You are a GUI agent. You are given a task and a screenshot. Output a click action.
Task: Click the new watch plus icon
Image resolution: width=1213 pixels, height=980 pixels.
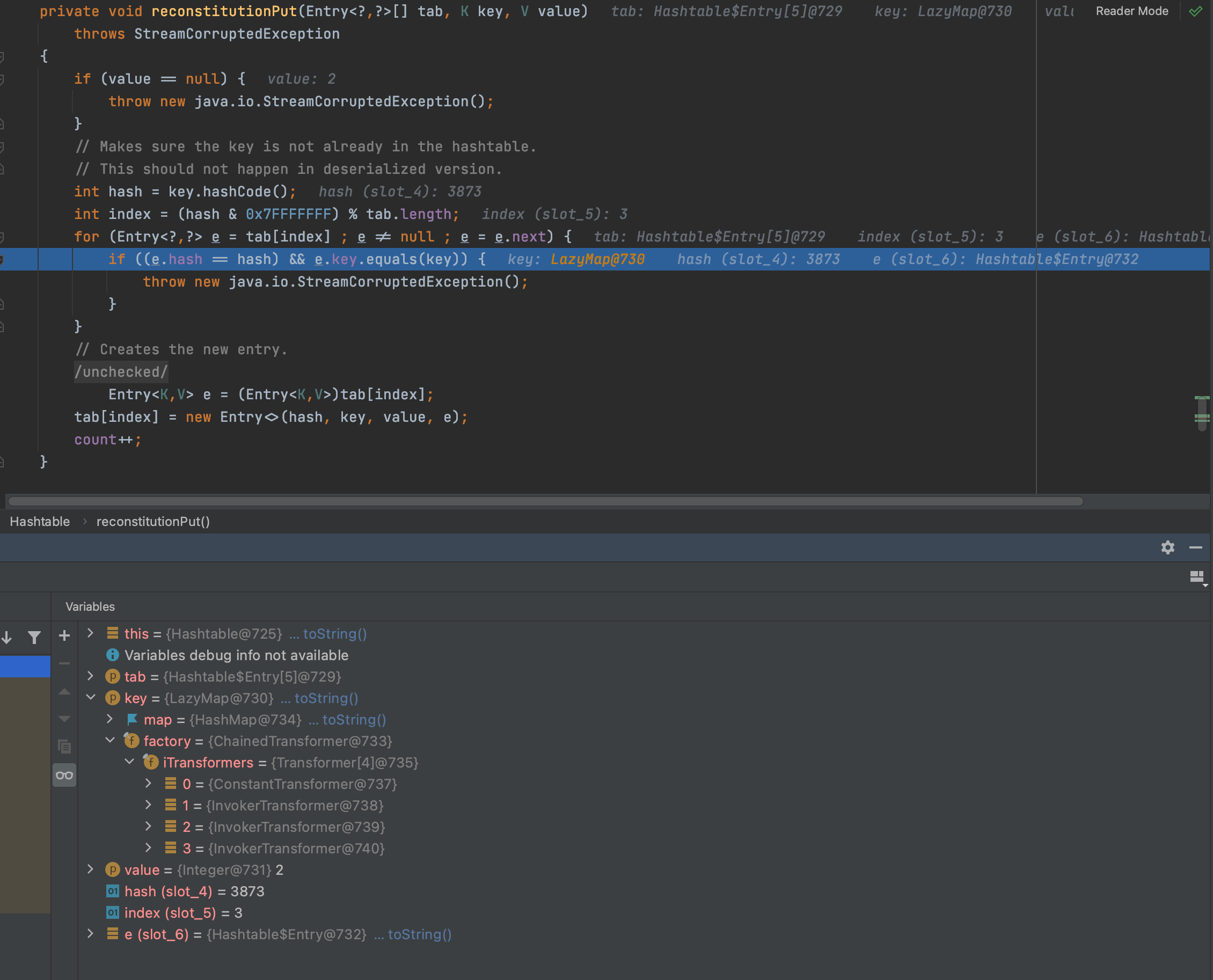(64, 635)
